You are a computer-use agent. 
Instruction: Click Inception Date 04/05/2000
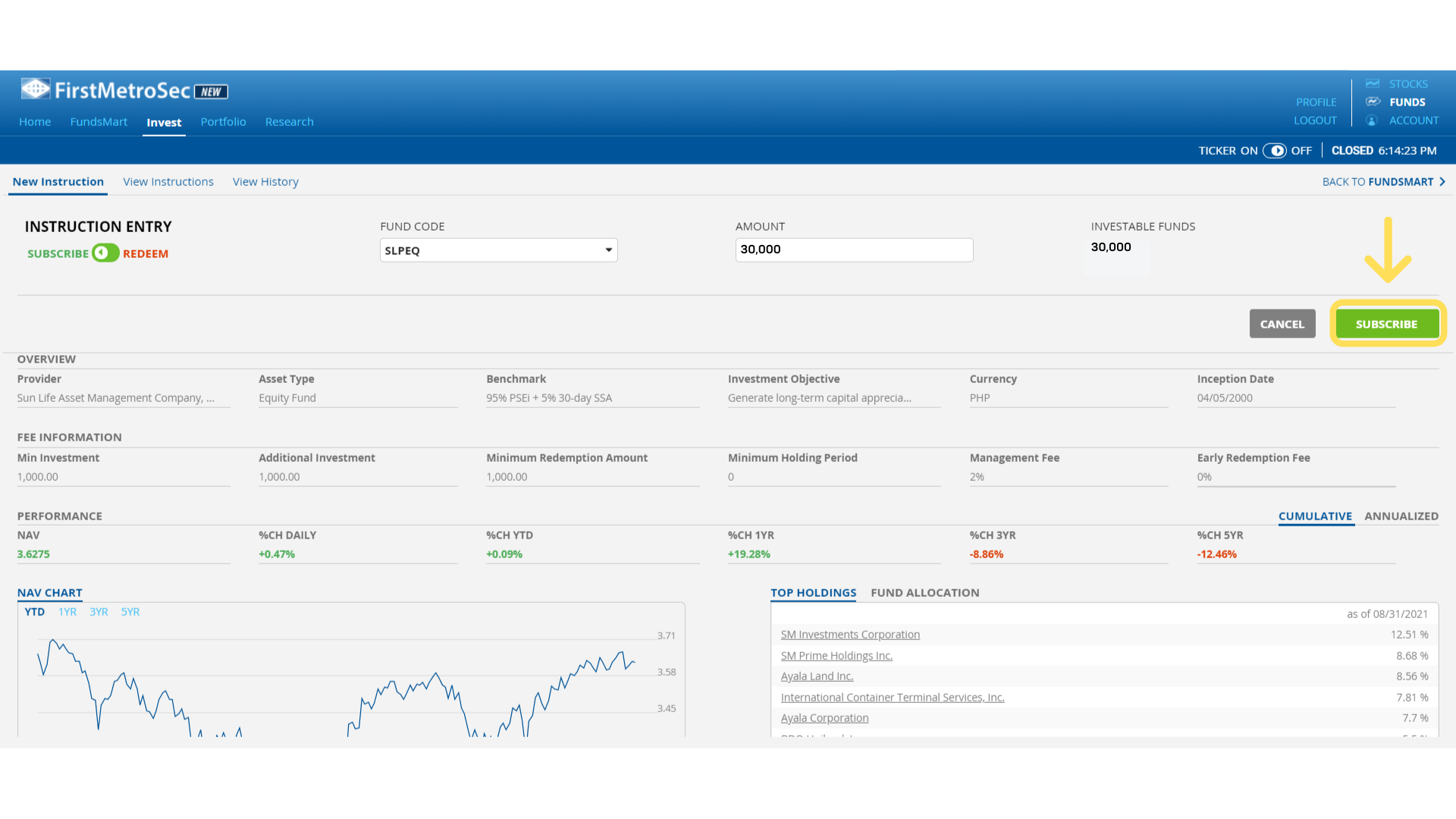[x=1225, y=398]
